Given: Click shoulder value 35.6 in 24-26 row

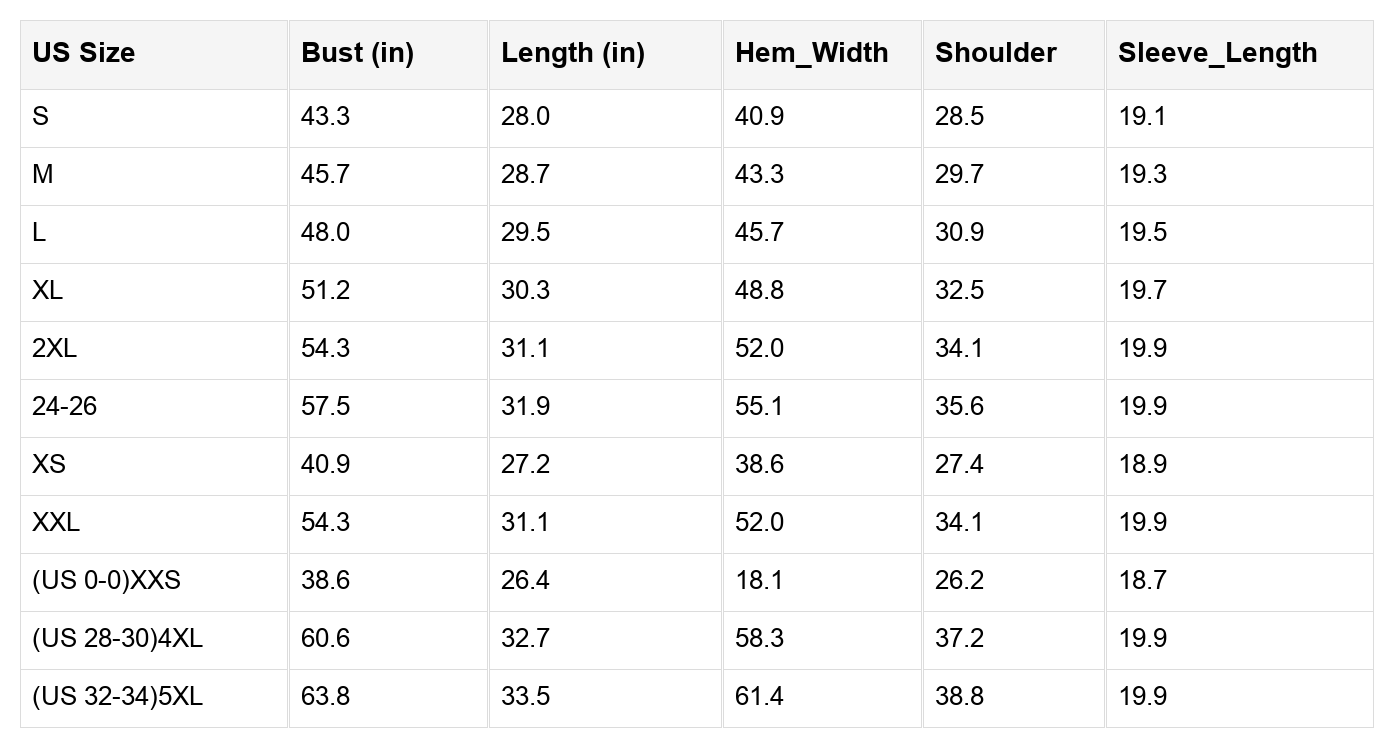Looking at the screenshot, I should click(x=959, y=406).
